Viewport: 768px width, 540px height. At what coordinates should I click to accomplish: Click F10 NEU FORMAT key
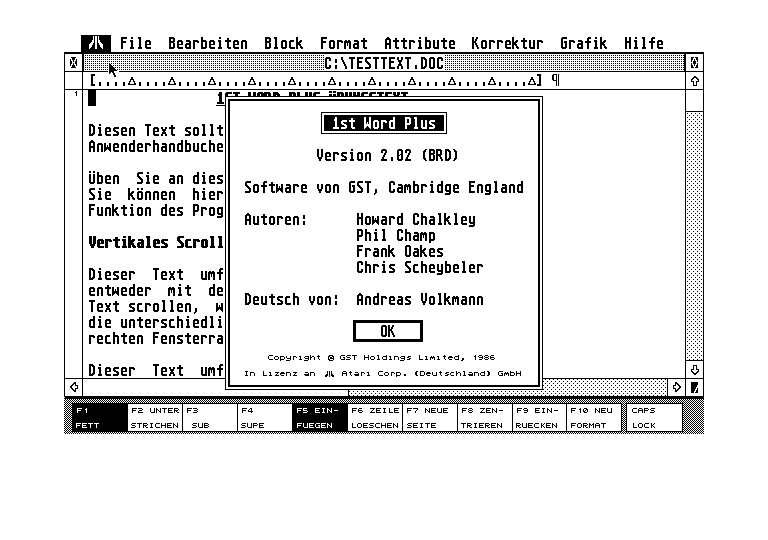point(594,417)
